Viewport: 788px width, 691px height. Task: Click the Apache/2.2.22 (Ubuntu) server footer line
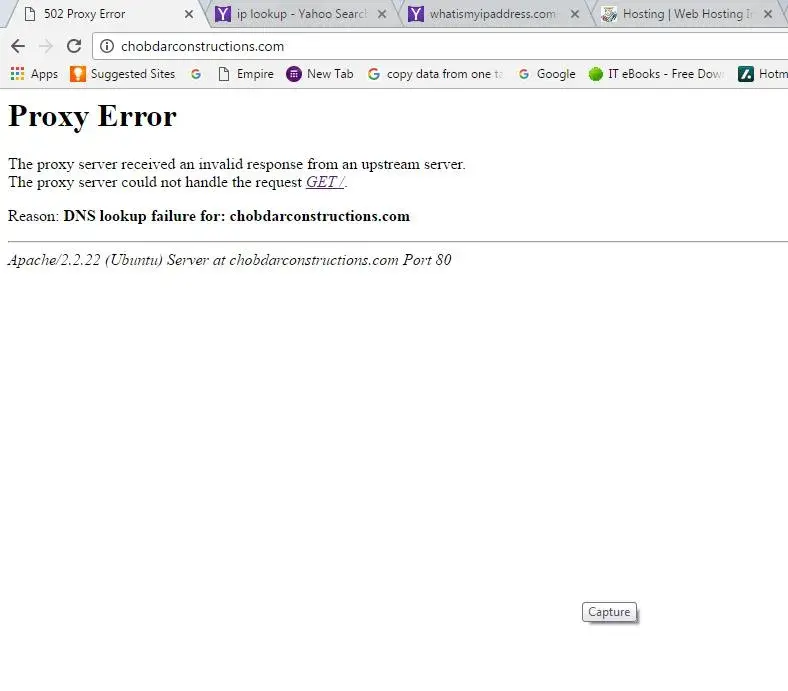coord(230,260)
